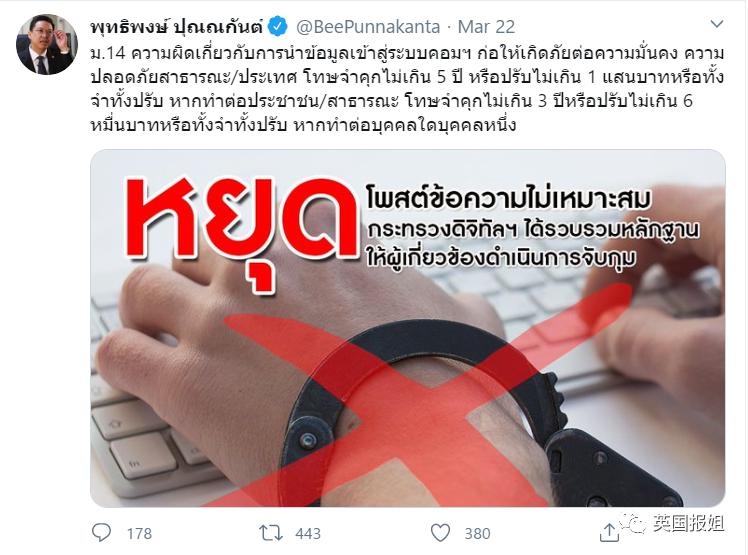The height and width of the screenshot is (555, 748).
Task: Click the last tweet line หมื่นบาทหรือทั้งจำทั้งปรับ
Action: click(188, 125)
